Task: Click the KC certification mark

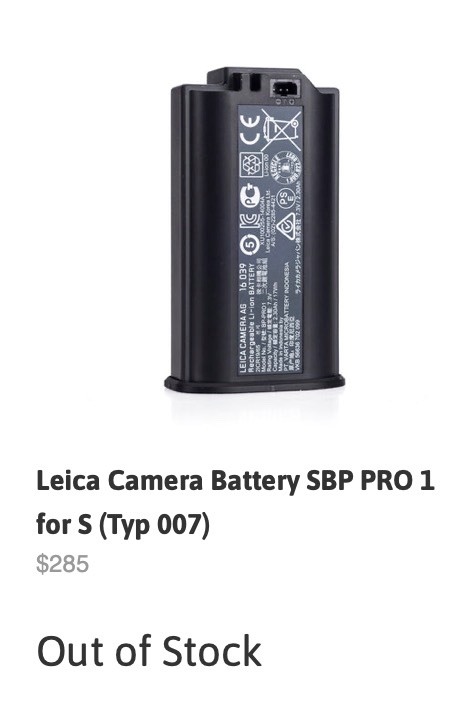Action: coord(250,222)
